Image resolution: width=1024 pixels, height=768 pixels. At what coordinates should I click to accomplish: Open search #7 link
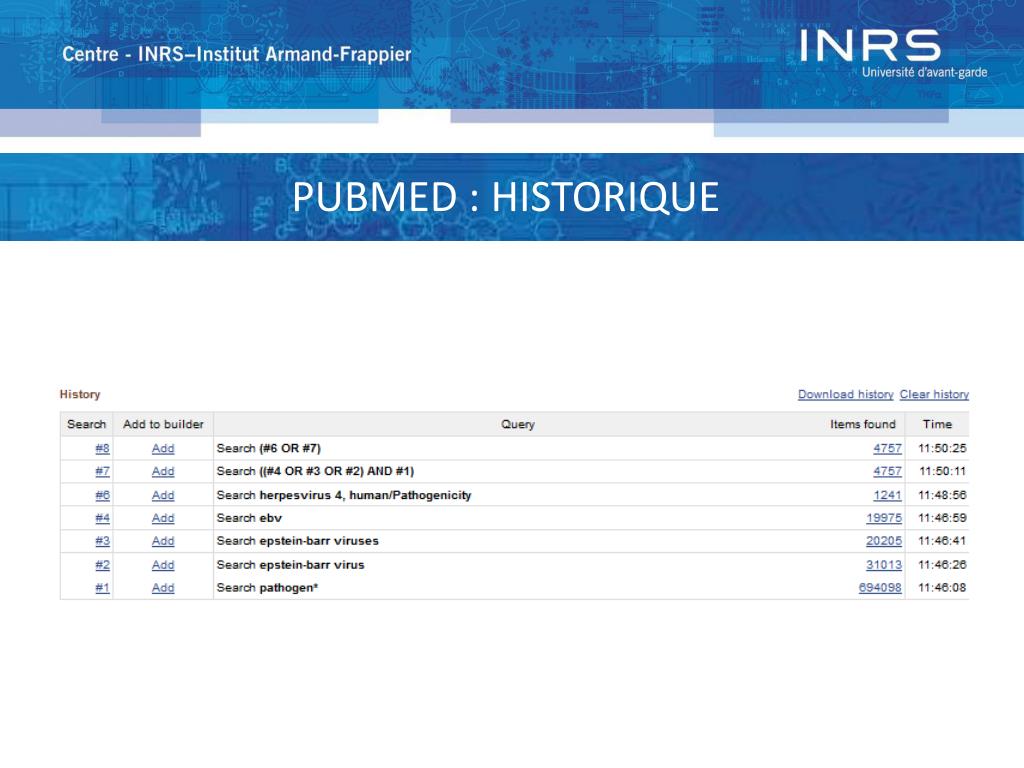[x=103, y=472]
